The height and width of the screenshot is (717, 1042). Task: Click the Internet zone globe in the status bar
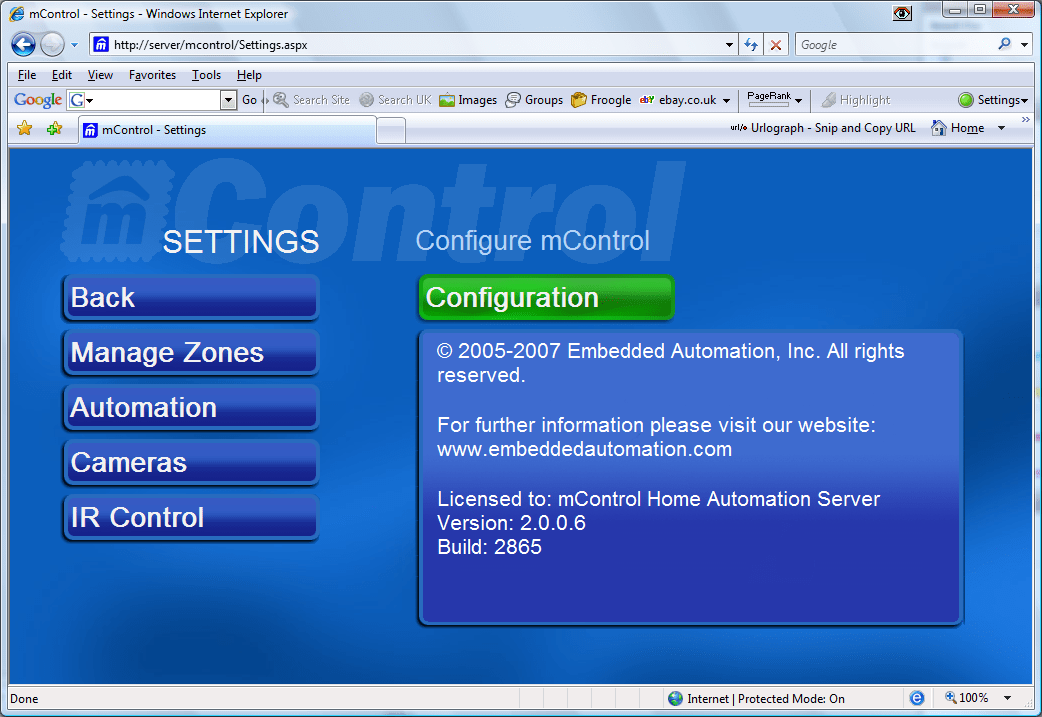[x=677, y=698]
